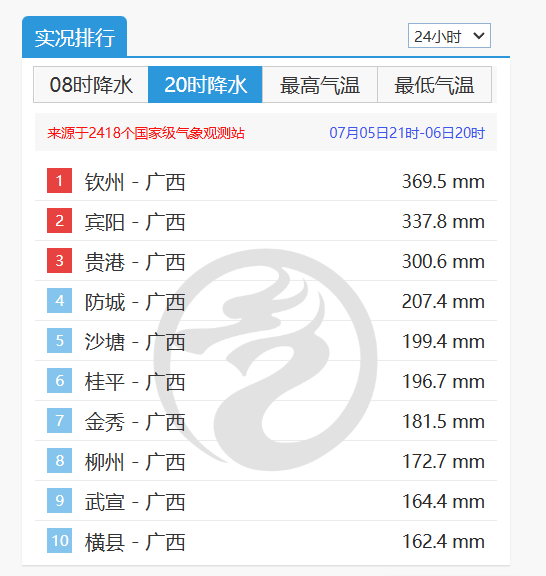
Task: Select the 横县 - 广西 row name
Action: click(135, 542)
